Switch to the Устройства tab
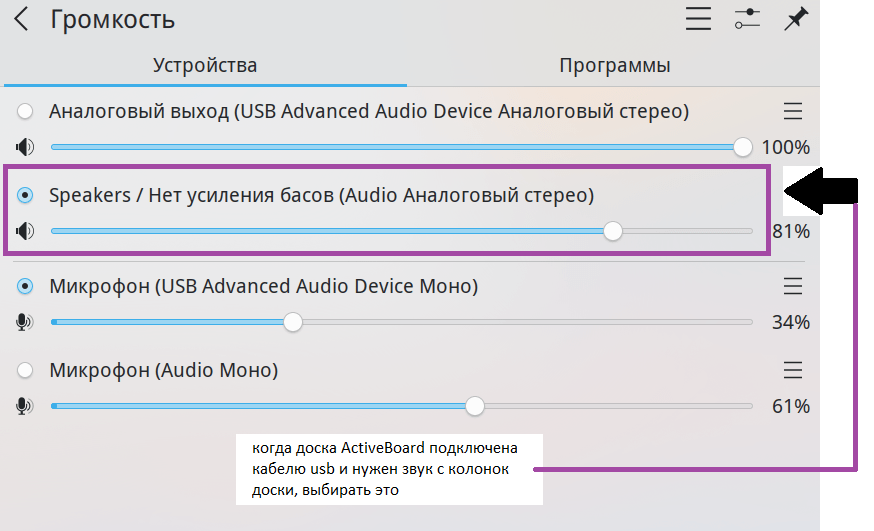Viewport: 874px width, 531px height. [205, 66]
